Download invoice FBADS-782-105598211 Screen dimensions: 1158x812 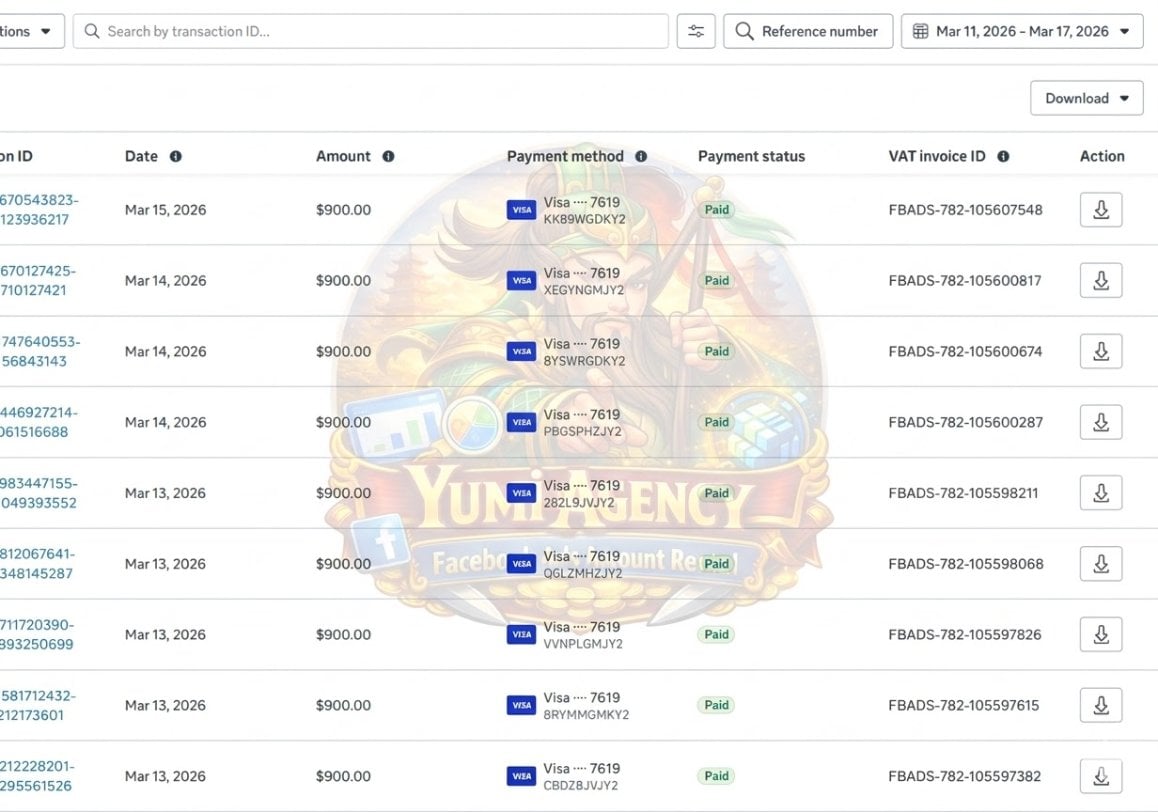(x=1100, y=493)
